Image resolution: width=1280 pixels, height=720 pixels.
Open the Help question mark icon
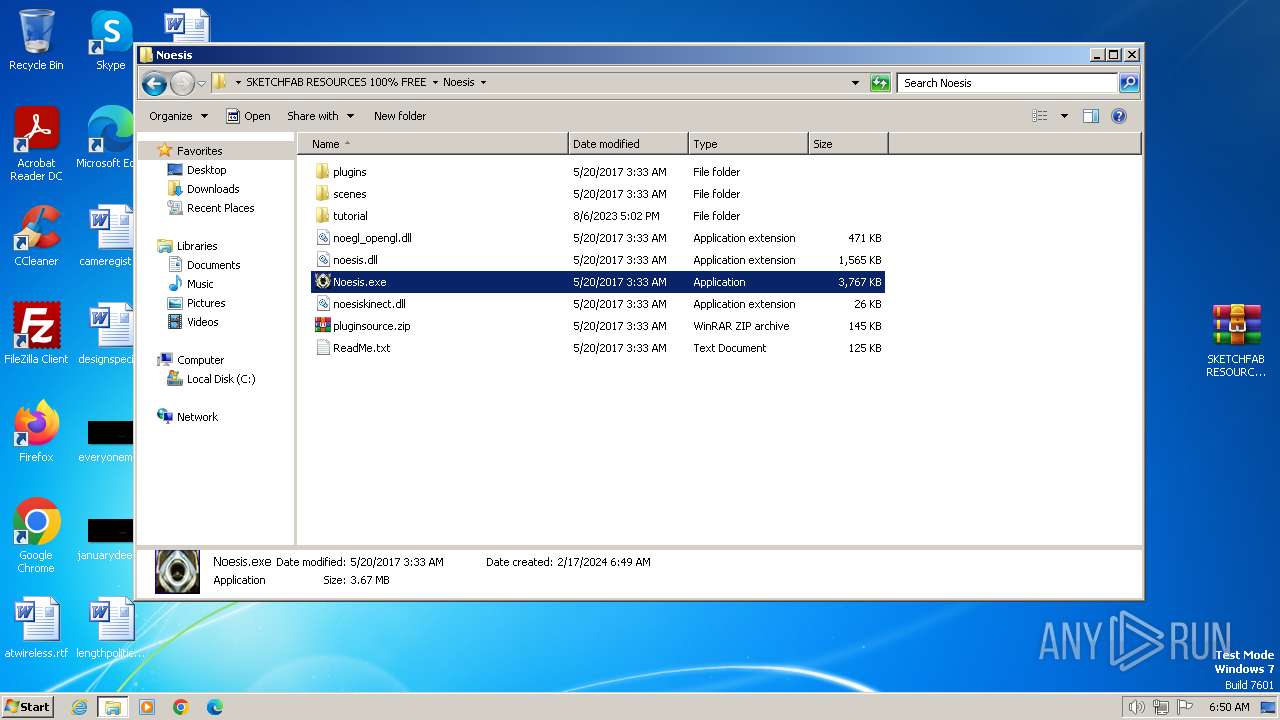[1119, 116]
